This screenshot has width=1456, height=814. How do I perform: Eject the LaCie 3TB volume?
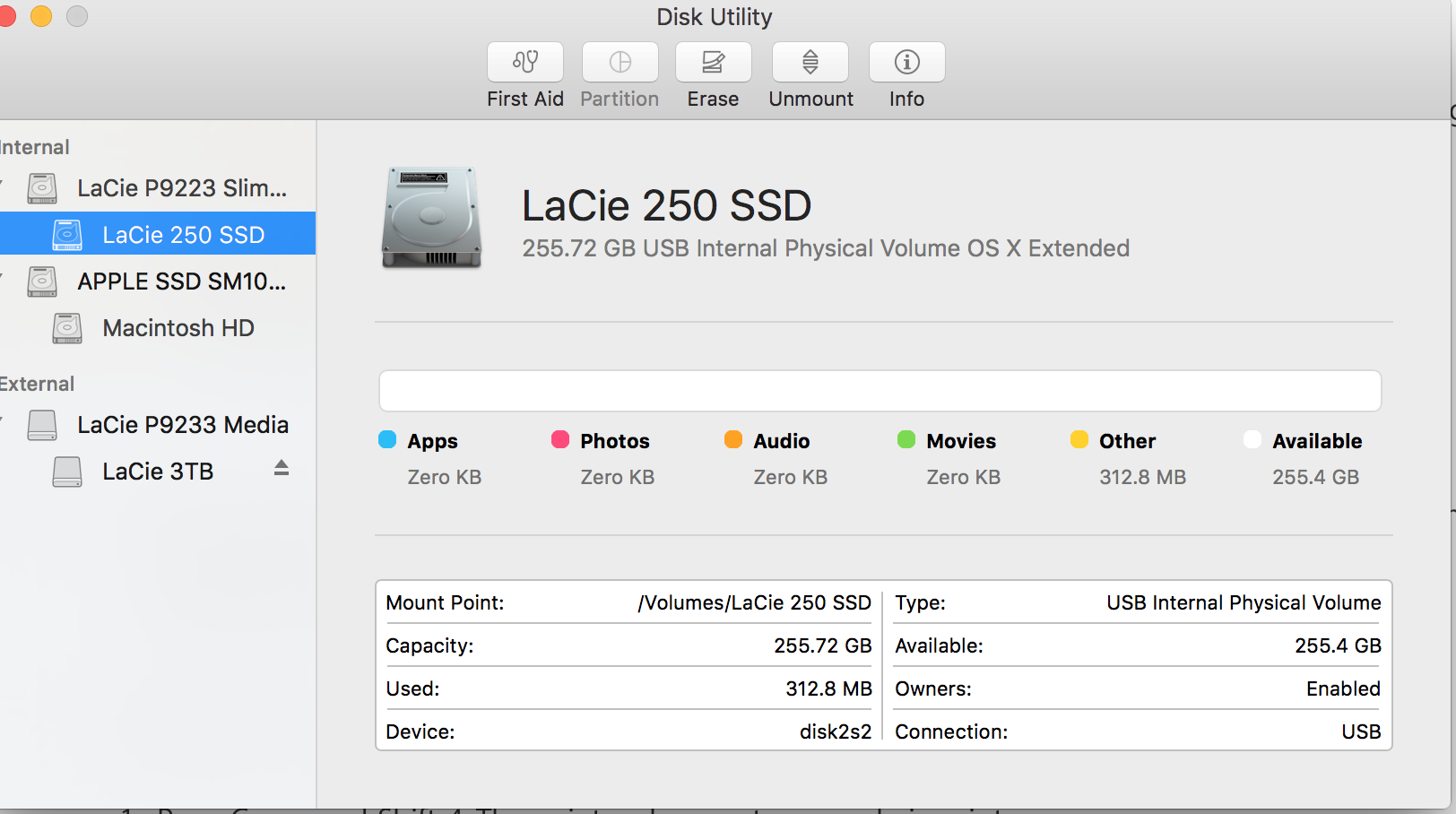point(282,468)
